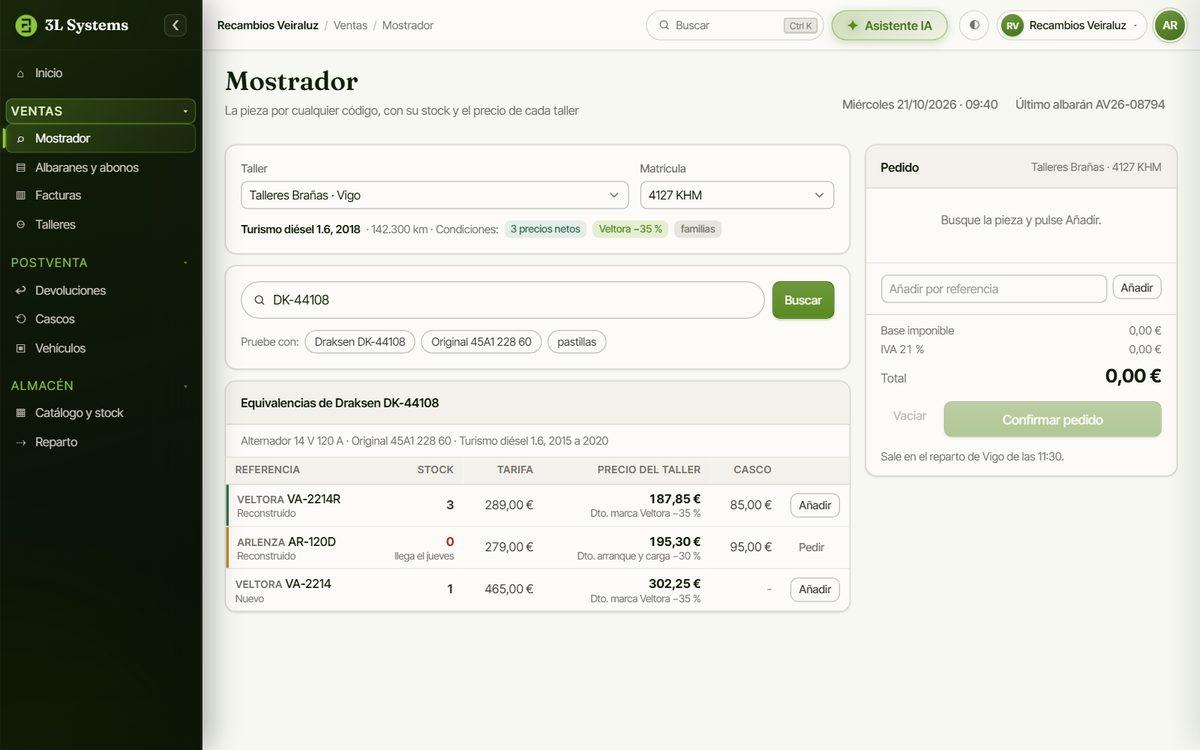Focus the top Buscar search box
This screenshot has height=750, width=1200.
pos(735,25)
